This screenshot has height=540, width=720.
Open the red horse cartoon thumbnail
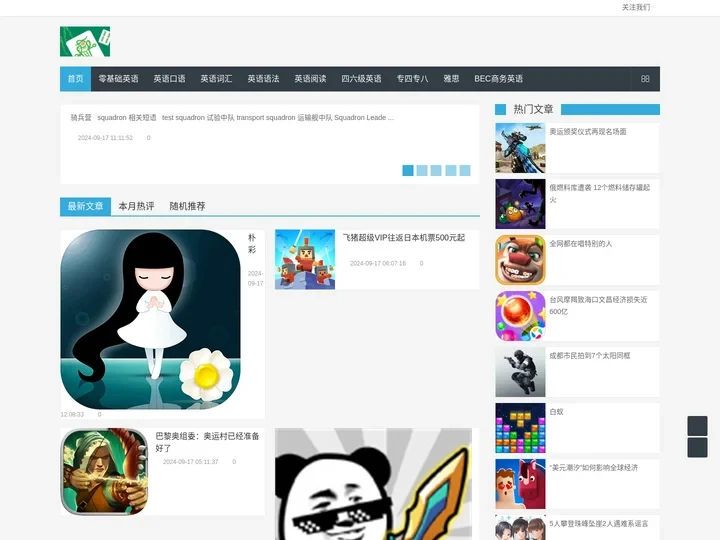520,484
